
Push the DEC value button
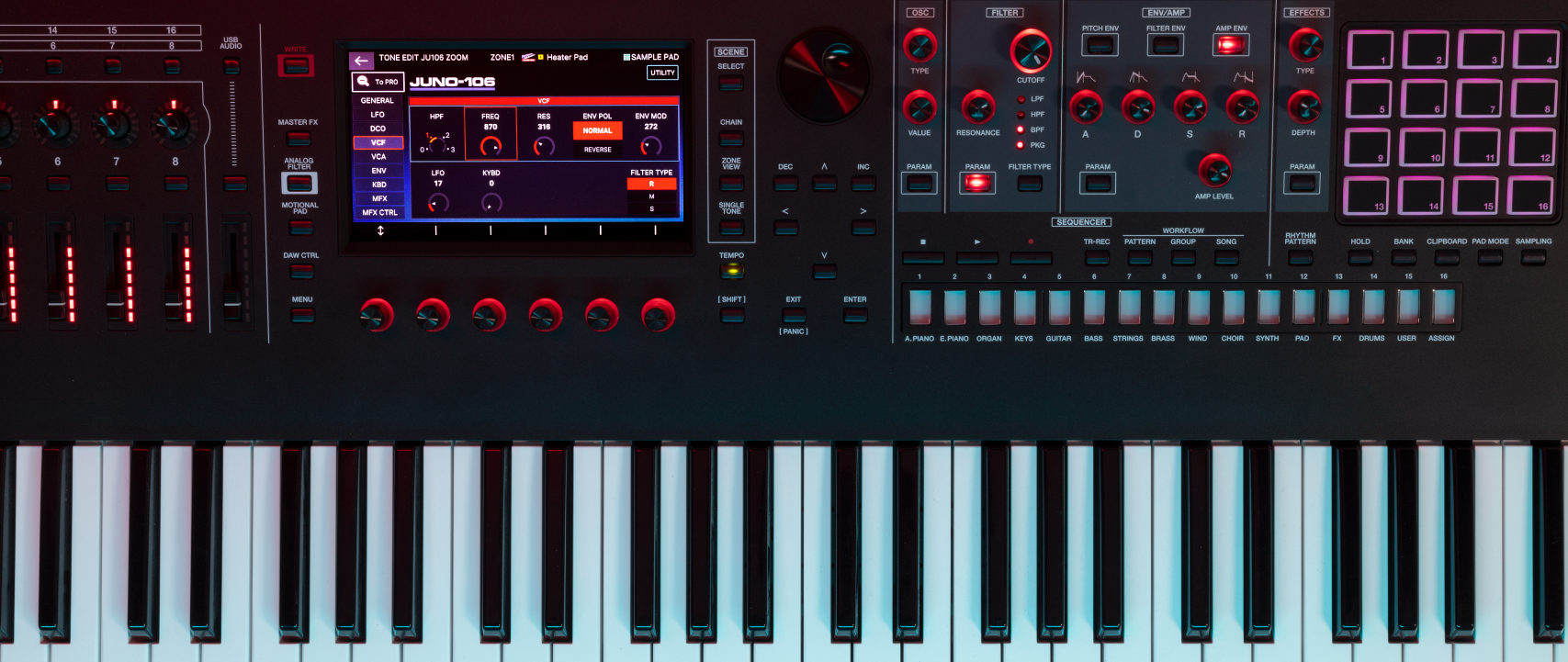(x=785, y=183)
